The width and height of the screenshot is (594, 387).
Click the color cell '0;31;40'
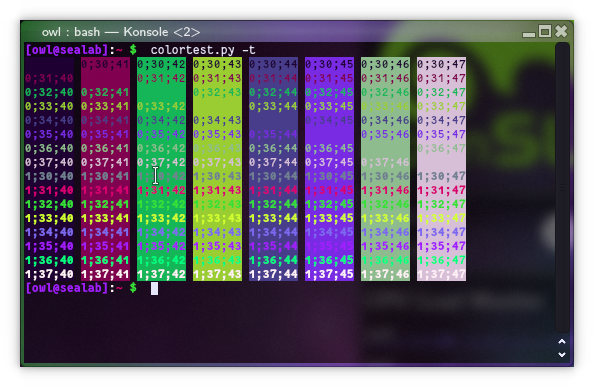(x=49, y=78)
